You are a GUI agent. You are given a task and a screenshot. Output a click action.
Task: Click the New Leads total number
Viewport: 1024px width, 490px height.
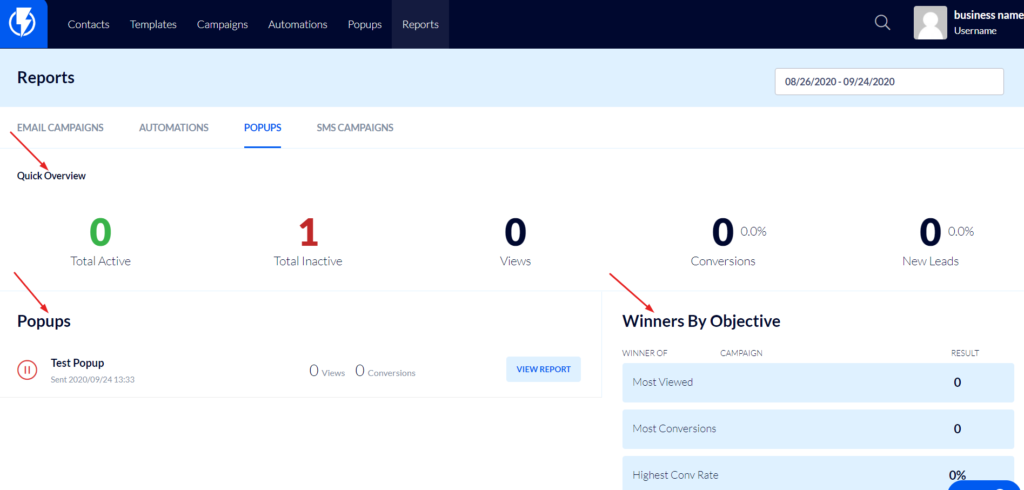930,232
